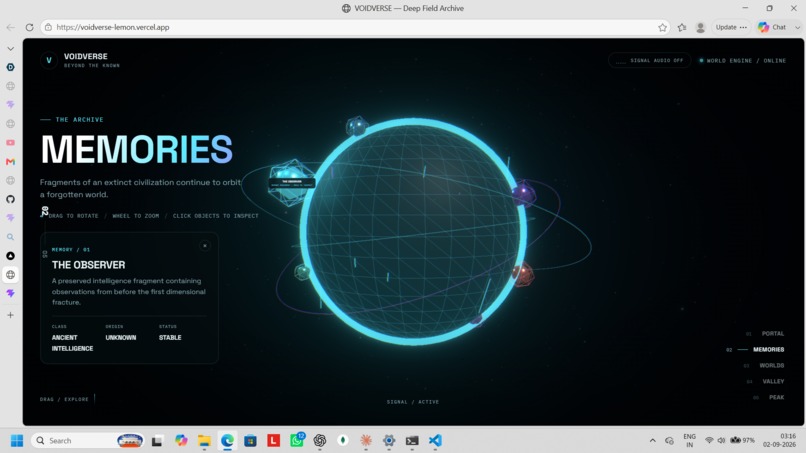This screenshot has width=806, height=453.
Task: Open the battery 97% tray indicator
Action: tap(743, 441)
